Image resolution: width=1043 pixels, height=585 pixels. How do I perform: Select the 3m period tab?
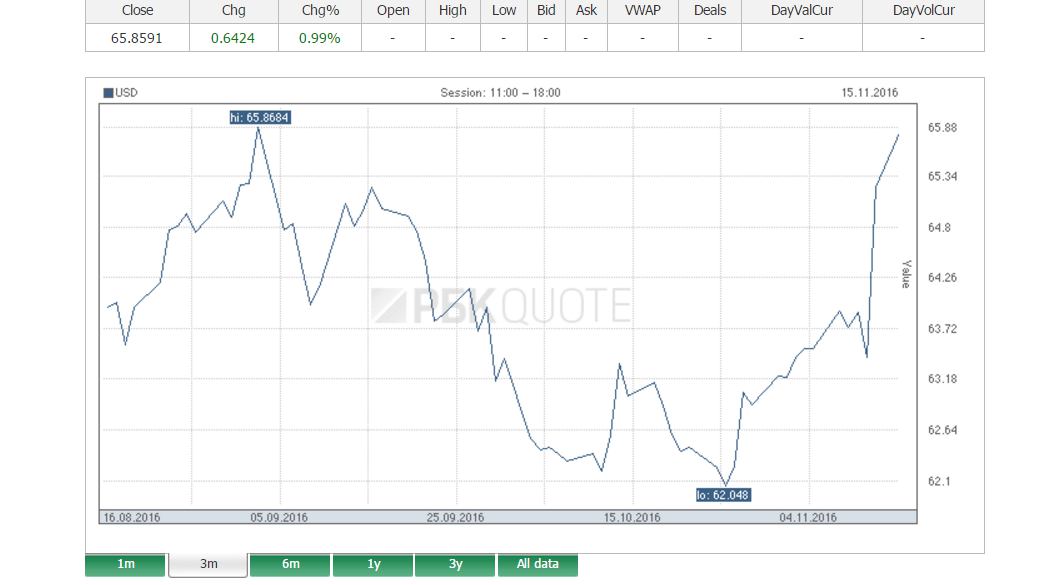pyautogui.click(x=208, y=564)
